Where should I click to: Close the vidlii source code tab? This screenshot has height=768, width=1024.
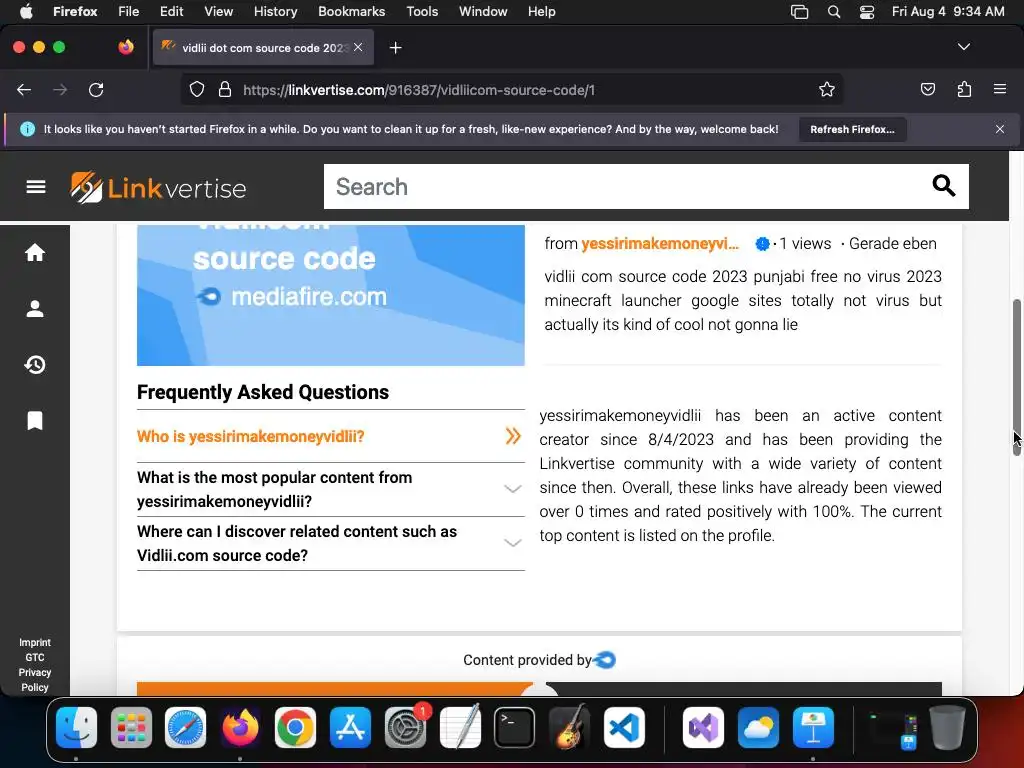tap(358, 47)
